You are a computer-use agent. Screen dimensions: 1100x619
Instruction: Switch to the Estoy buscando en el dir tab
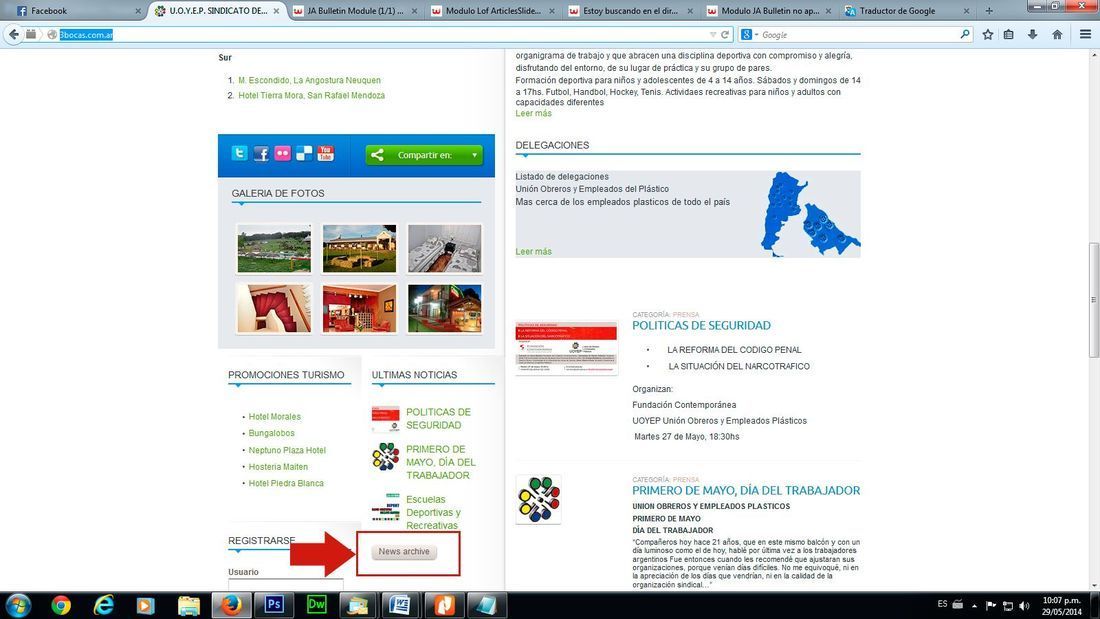coord(631,11)
